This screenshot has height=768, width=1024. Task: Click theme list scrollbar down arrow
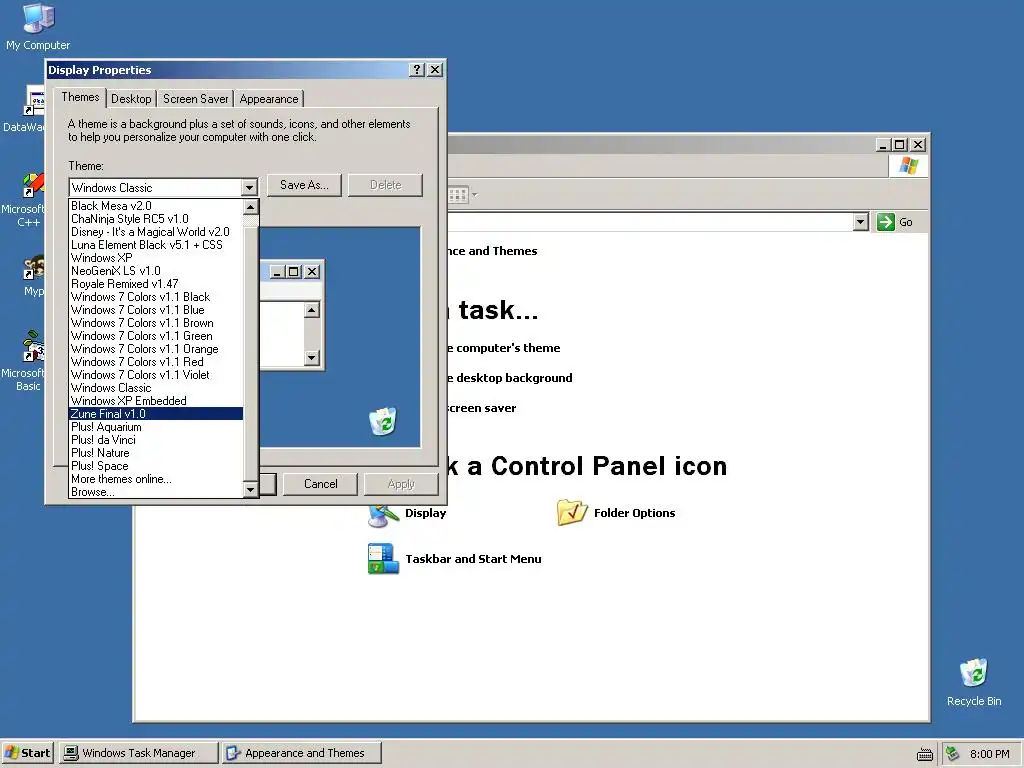(250, 490)
